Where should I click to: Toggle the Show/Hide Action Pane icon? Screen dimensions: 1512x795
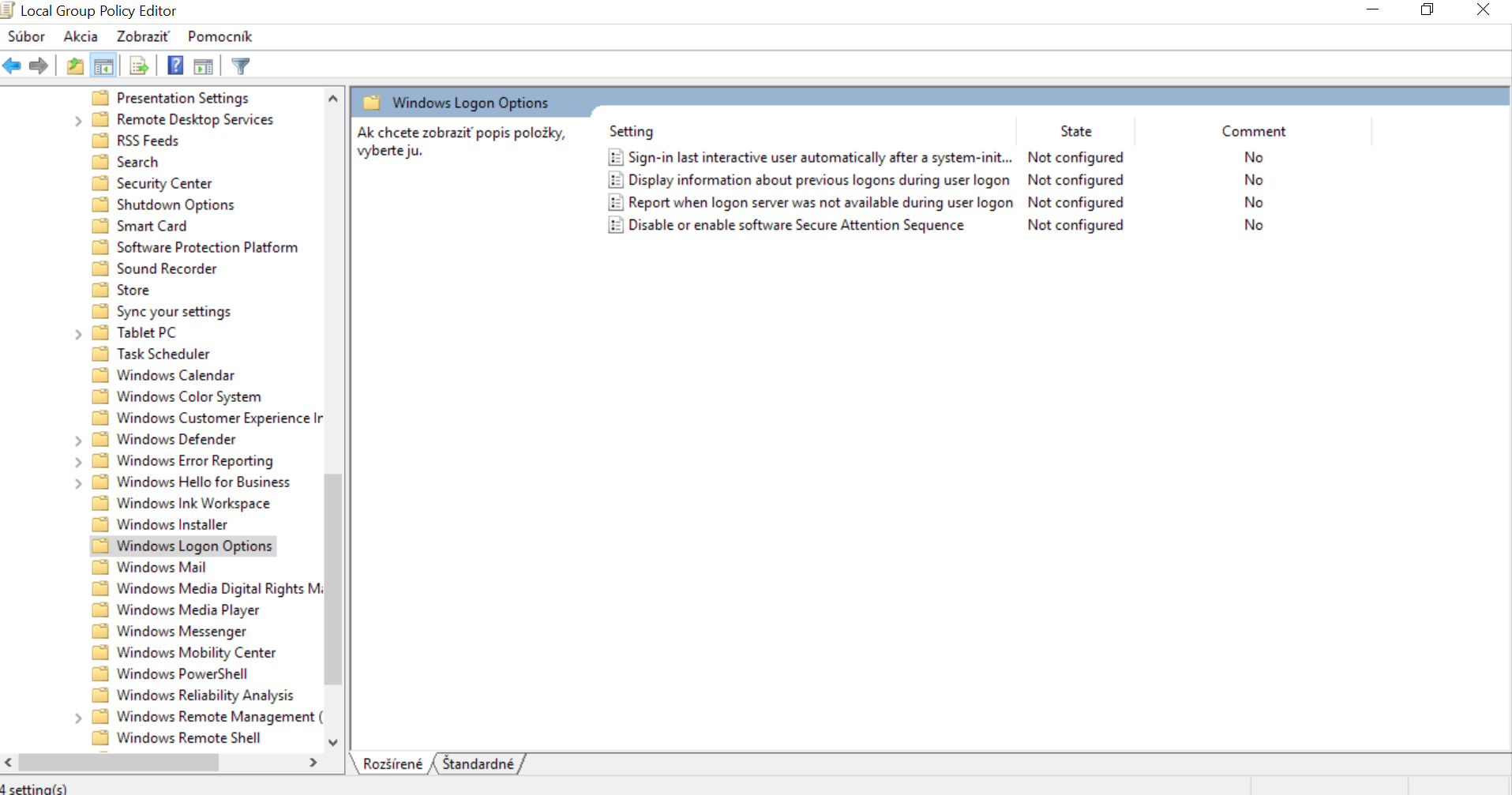click(204, 66)
